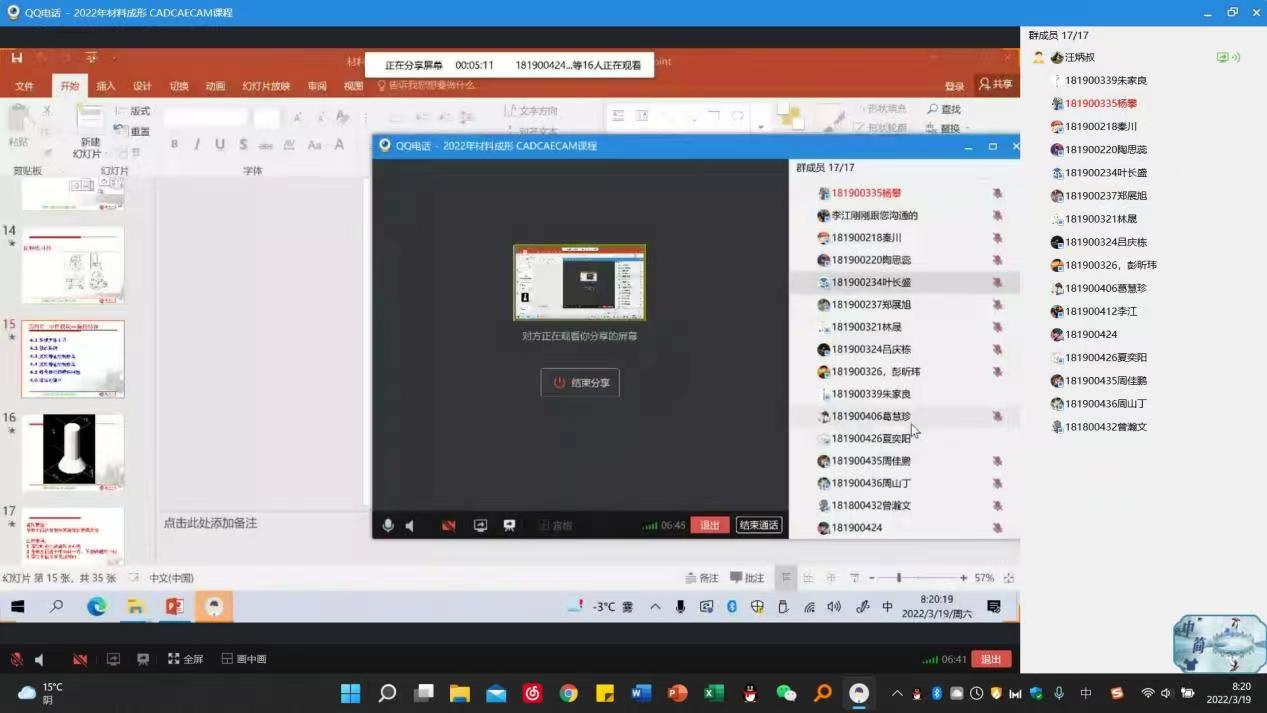The height and width of the screenshot is (713, 1267).
Task: Open 新建幻灯片 new slide dropdown
Action: [x=87, y=148]
